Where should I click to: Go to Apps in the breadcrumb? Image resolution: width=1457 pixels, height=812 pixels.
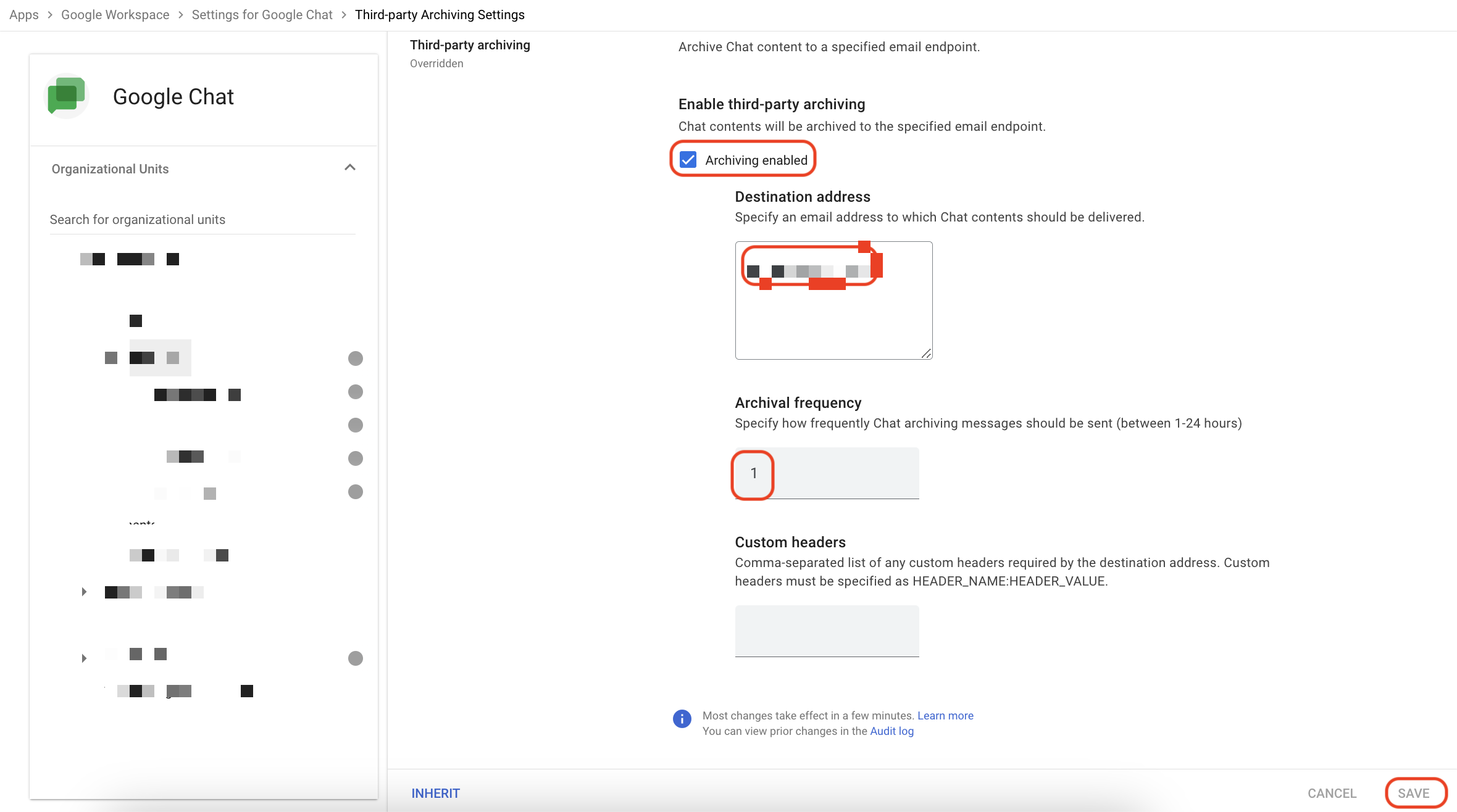coord(24,15)
